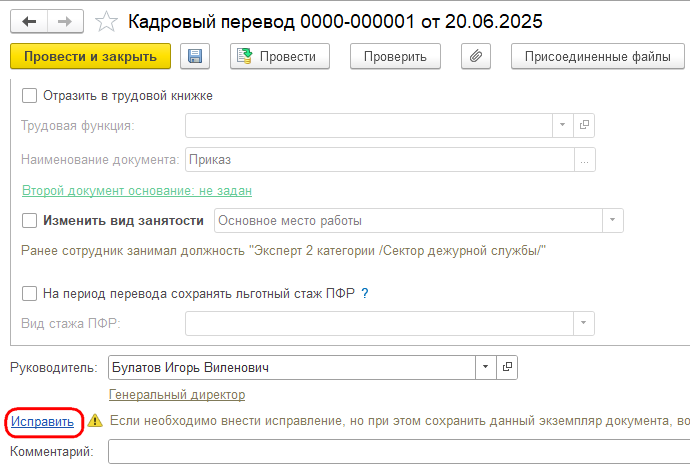
Task: Open the Генеральный директор link
Action: pyautogui.click(x=177, y=395)
